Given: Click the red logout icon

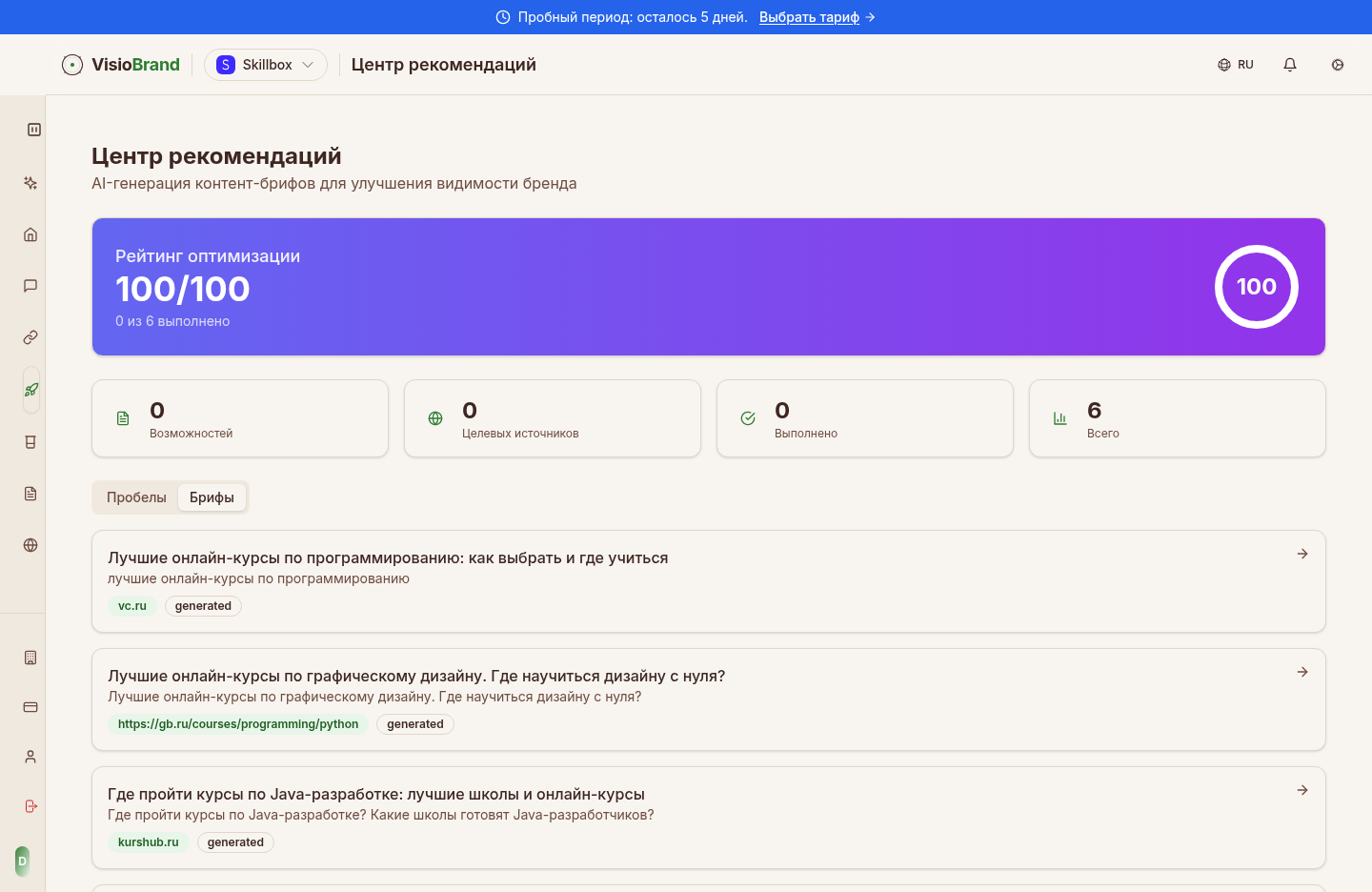Looking at the screenshot, I should point(30,805).
